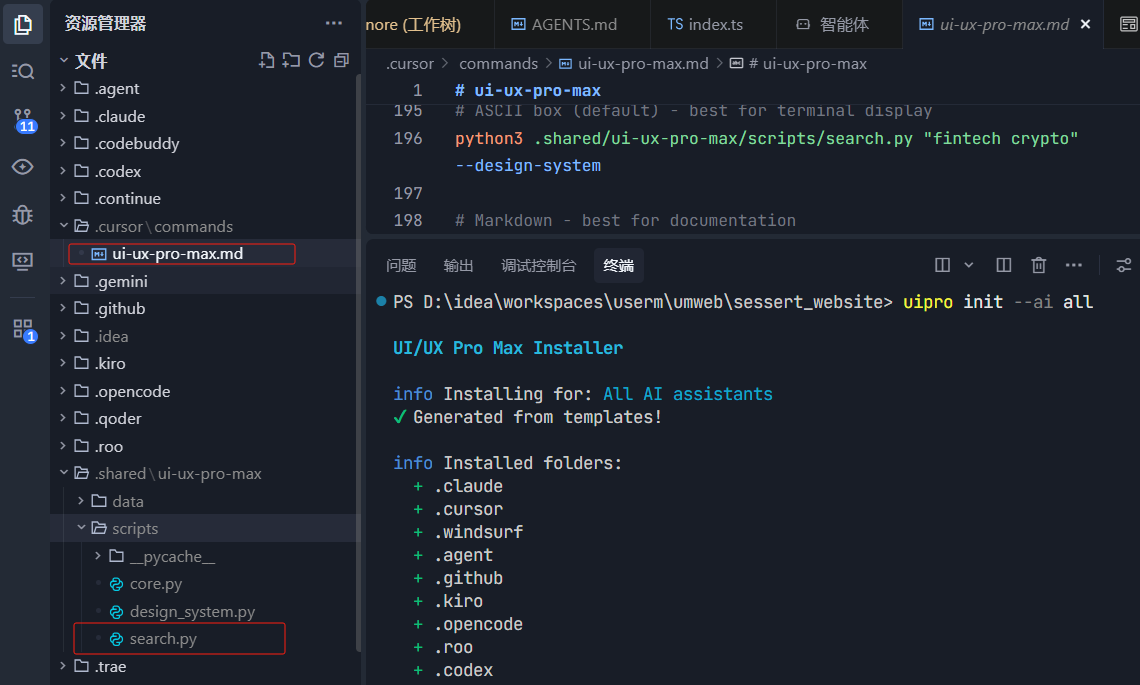Open search.py in the file tree

[x=162, y=638]
